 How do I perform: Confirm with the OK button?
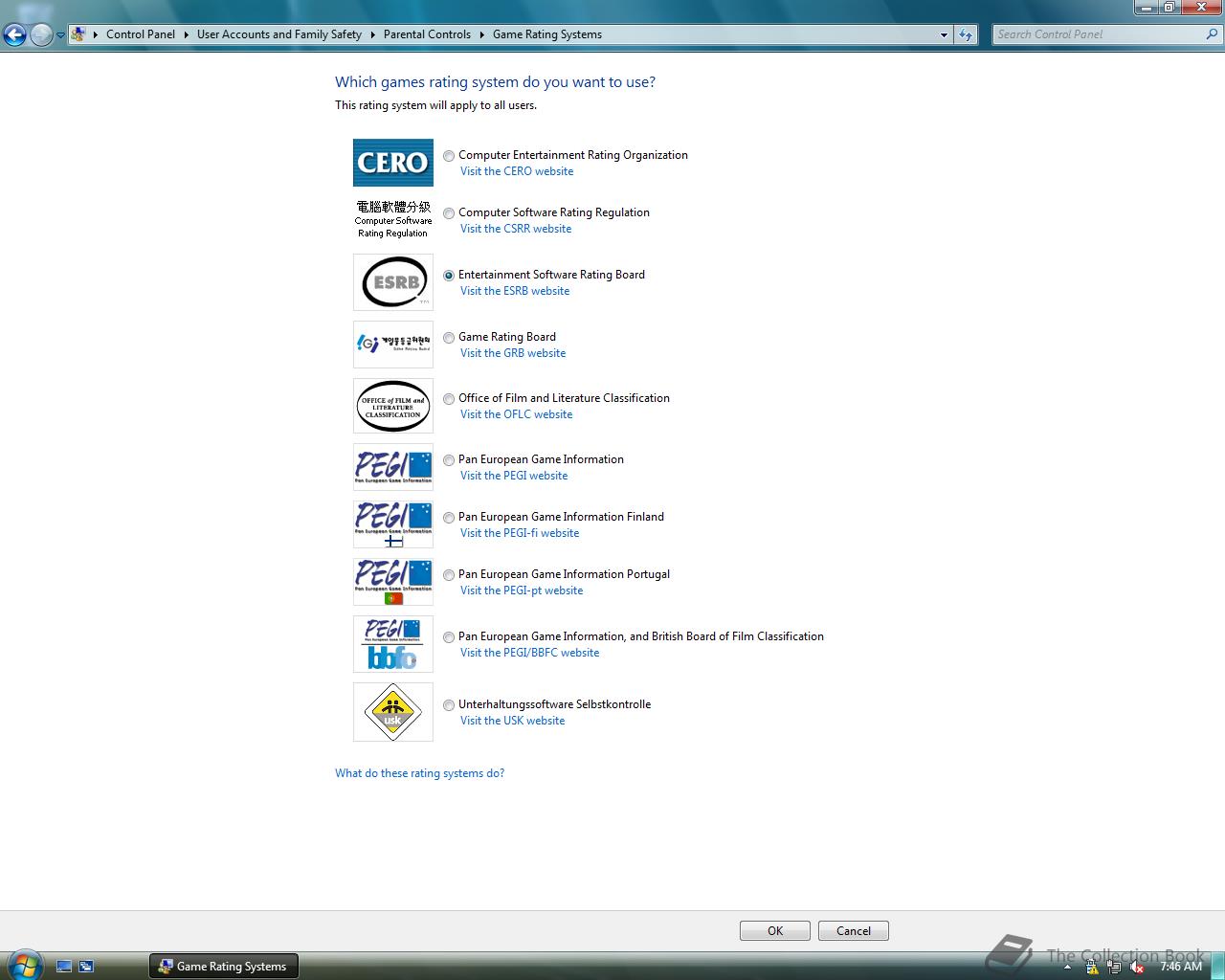(775, 930)
